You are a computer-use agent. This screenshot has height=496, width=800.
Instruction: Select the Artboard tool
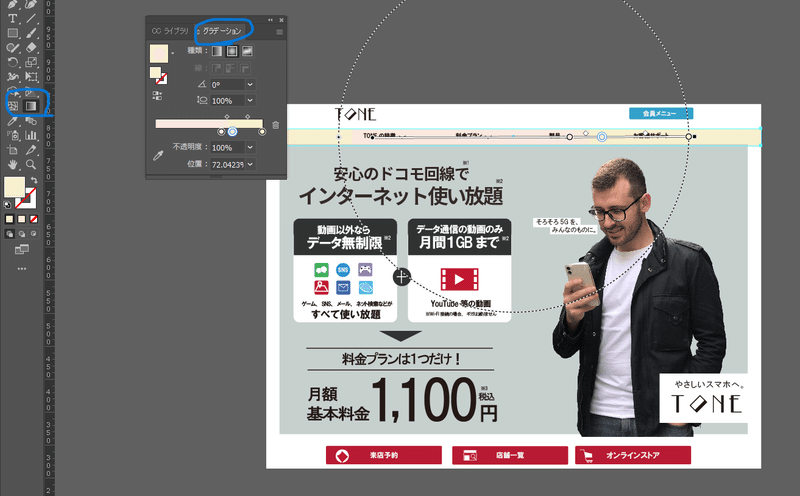point(13,150)
